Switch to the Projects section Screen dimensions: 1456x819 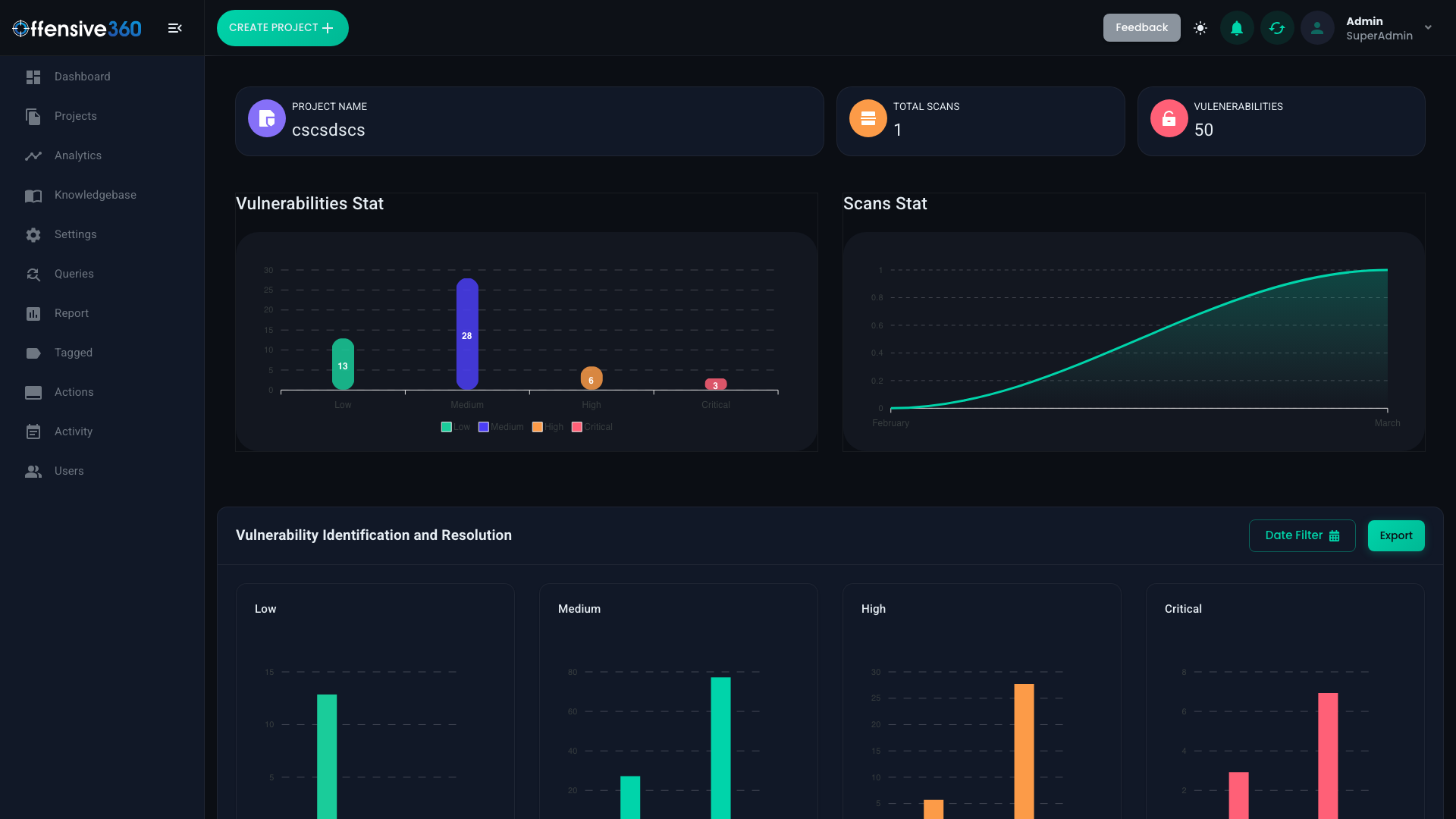75,116
